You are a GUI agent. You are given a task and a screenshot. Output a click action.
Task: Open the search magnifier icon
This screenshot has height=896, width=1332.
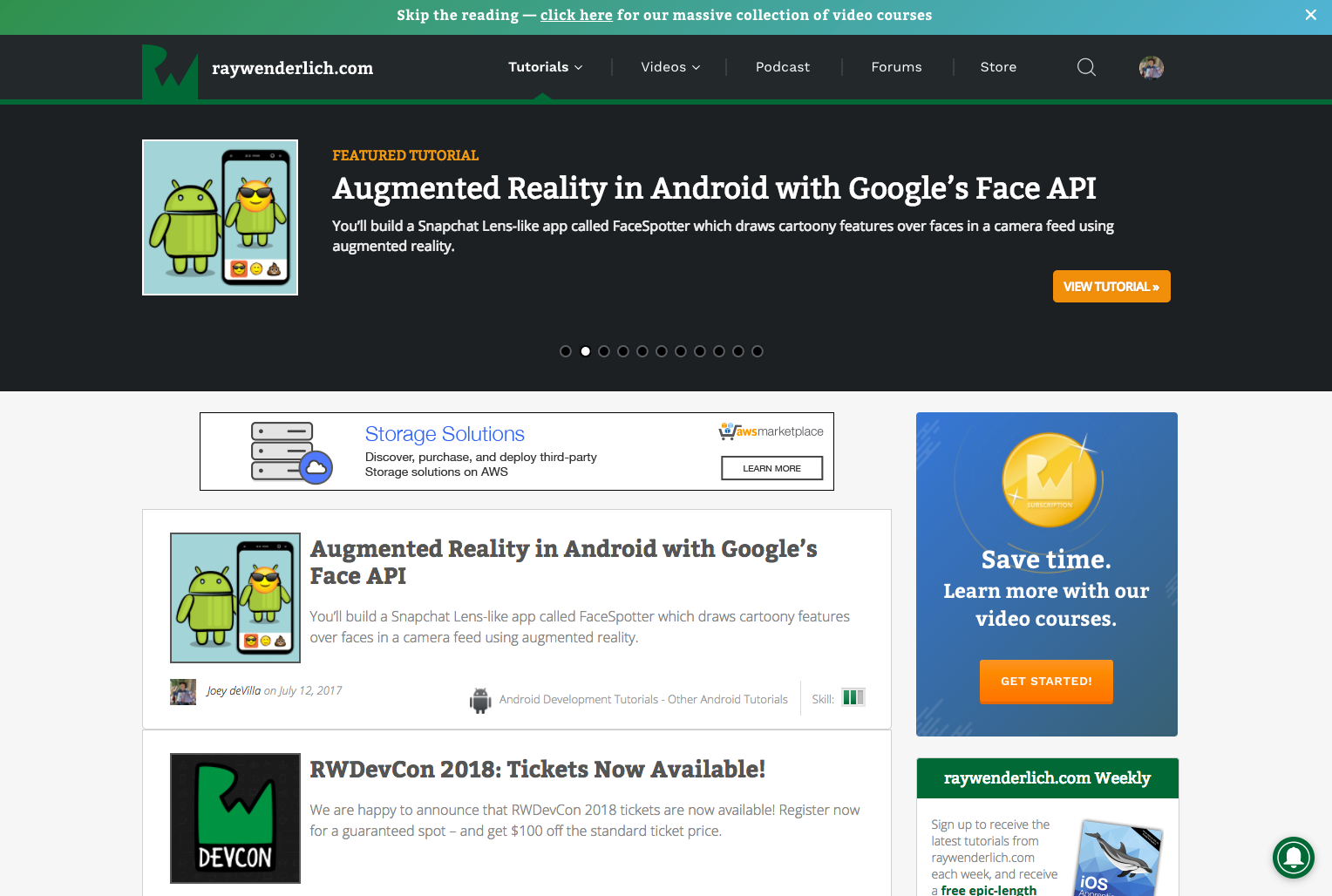1086,67
